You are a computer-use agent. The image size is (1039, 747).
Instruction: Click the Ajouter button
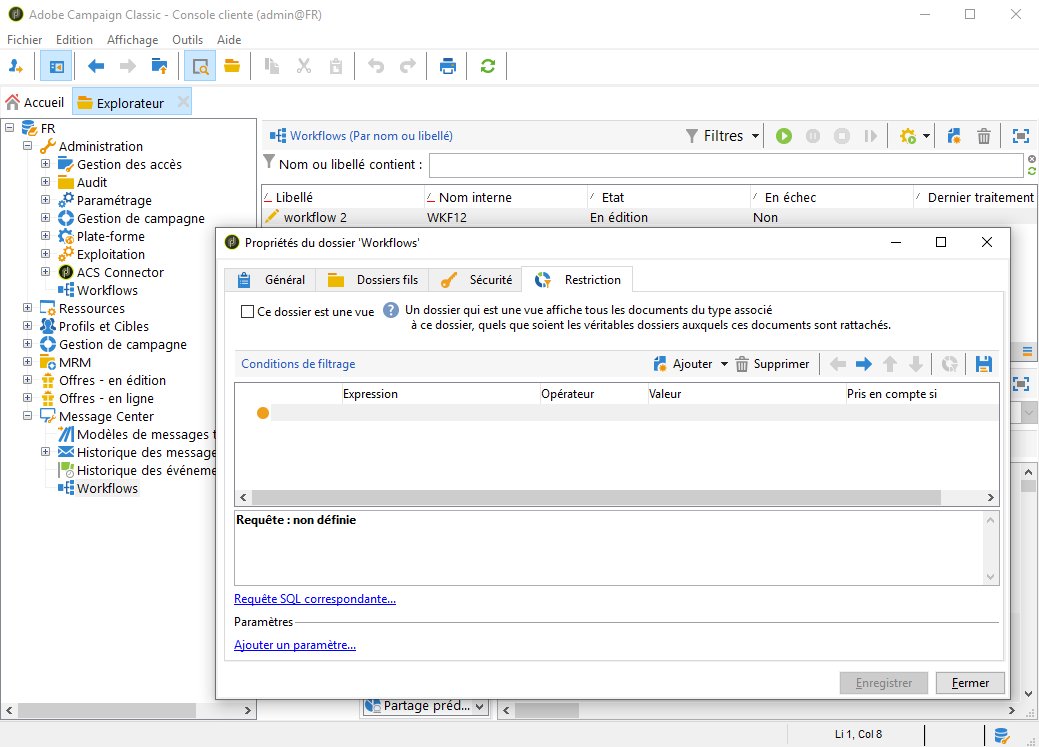tap(683, 364)
